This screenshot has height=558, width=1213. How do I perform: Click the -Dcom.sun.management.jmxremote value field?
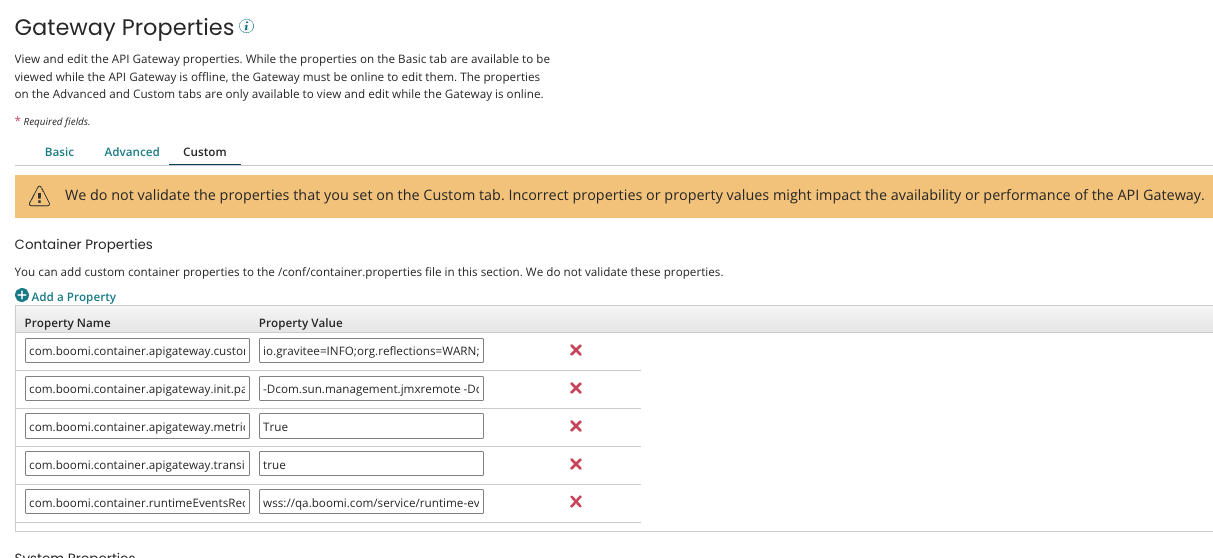tap(371, 389)
